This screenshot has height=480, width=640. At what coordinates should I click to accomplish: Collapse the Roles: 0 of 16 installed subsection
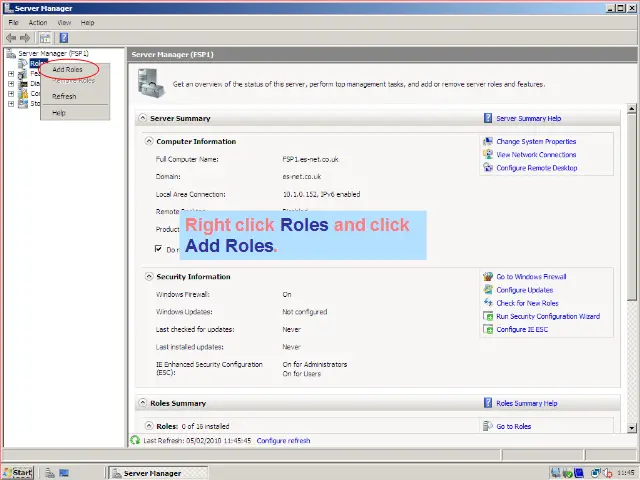pos(149,426)
